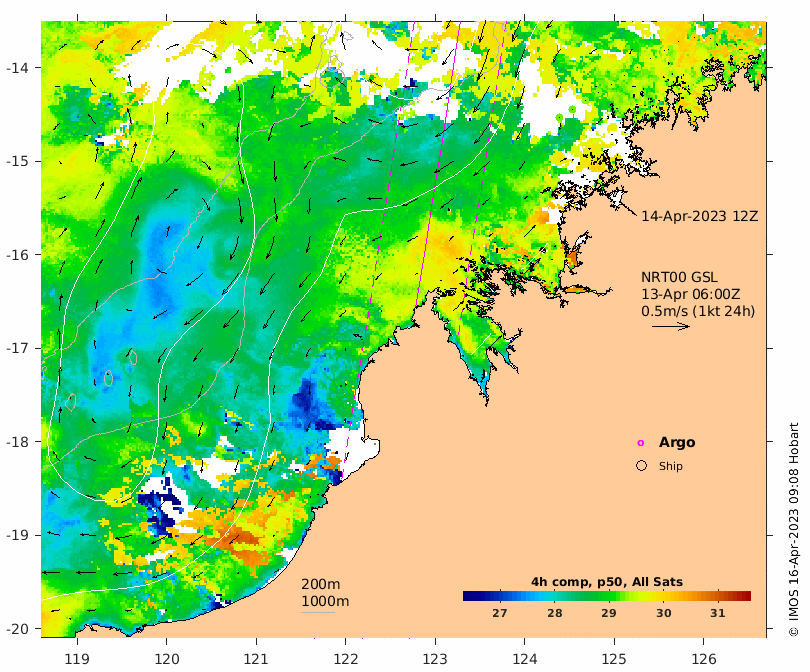
Task: Click the colorbar tick label '30'
Action: (663, 613)
